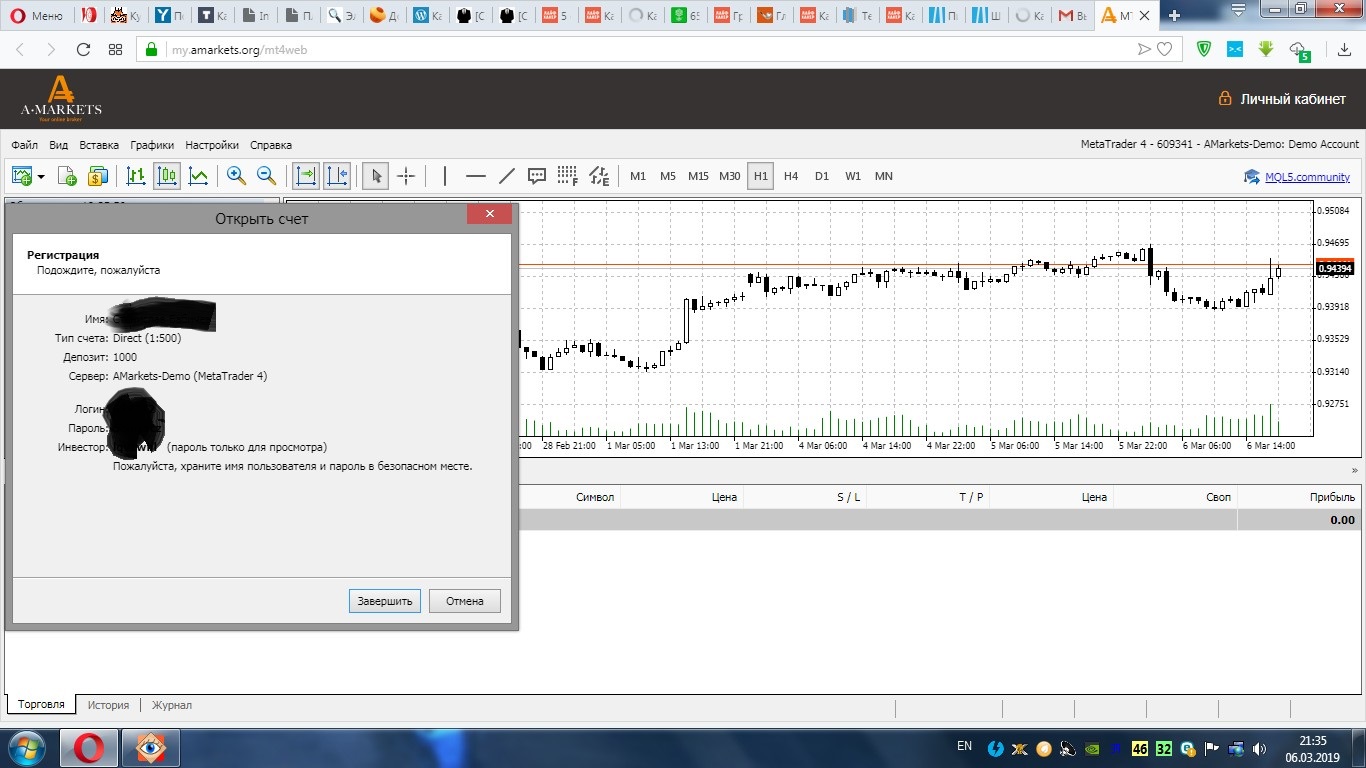Select the Trendline drawing tool

(x=507, y=176)
